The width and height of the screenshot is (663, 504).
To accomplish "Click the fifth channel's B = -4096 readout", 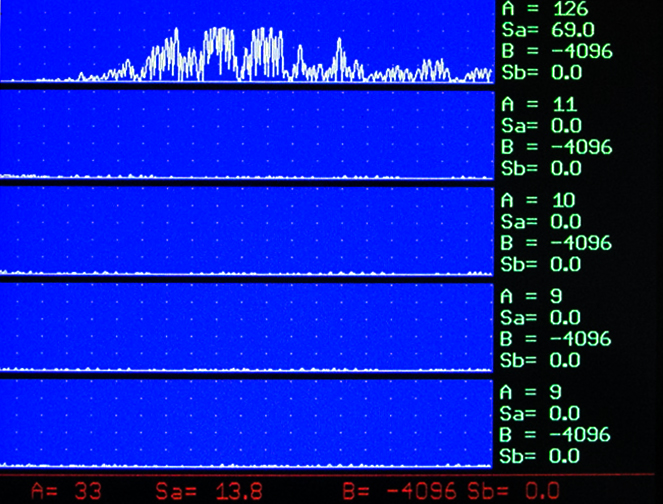I will click(555, 435).
